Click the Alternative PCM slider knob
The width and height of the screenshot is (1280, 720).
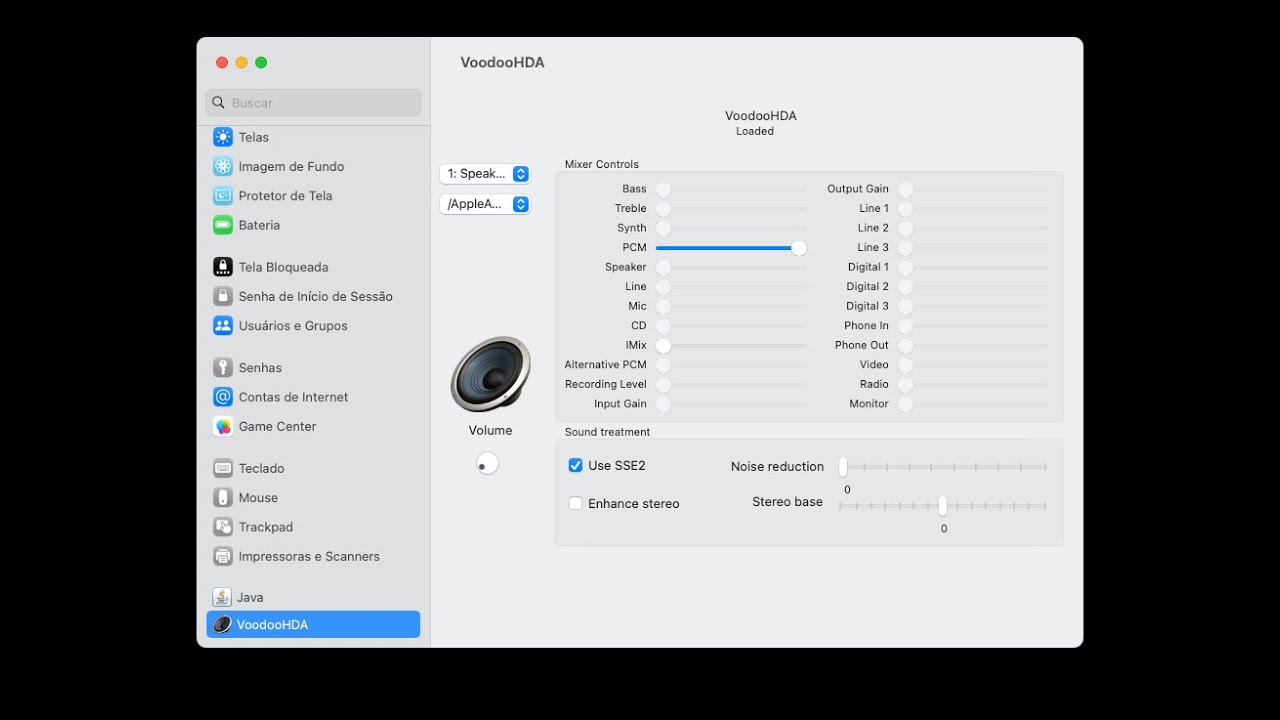[663, 365]
